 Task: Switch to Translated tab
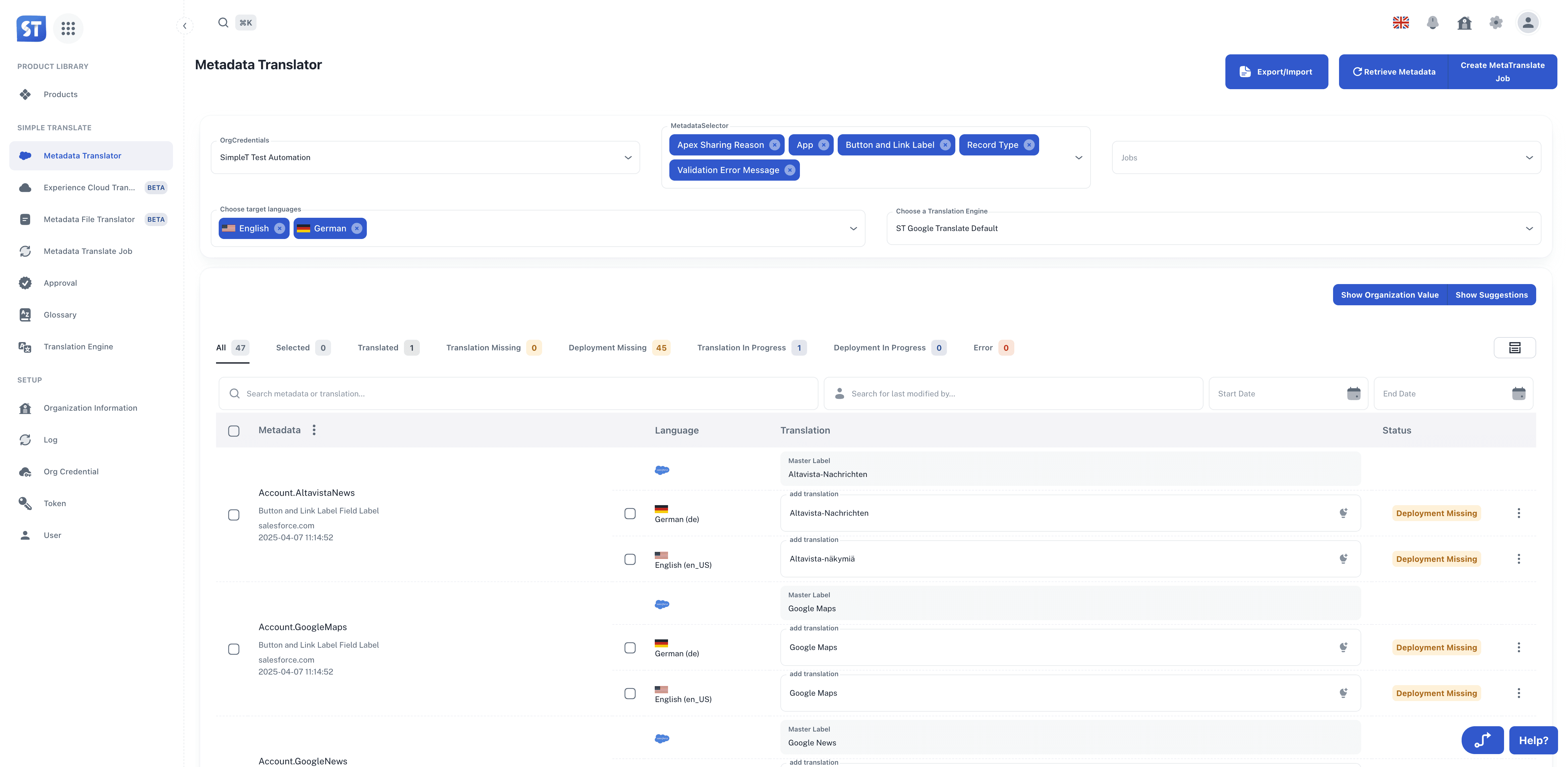[x=388, y=348]
